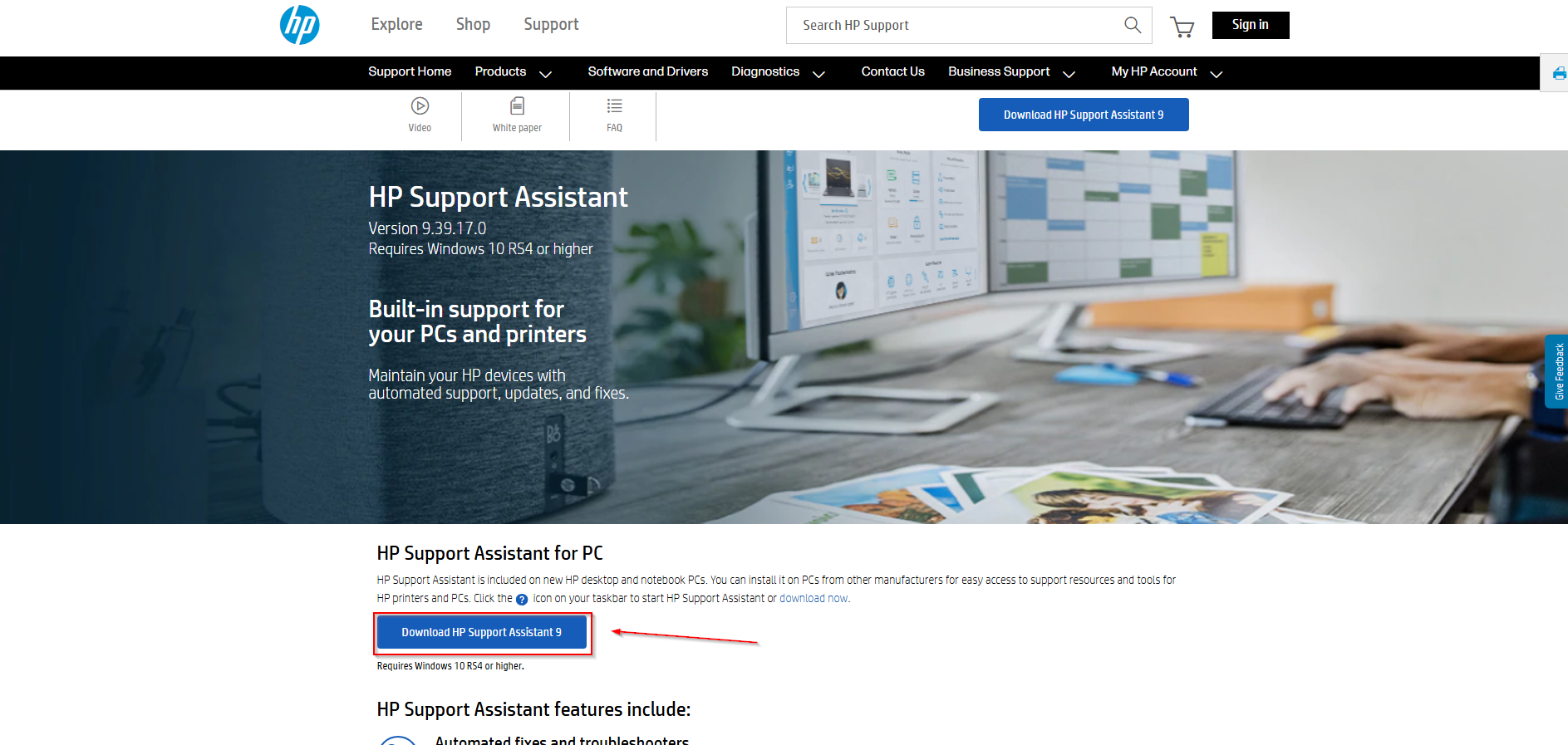The height and width of the screenshot is (745, 1568).
Task: Click the HP logo icon
Action: 300,25
